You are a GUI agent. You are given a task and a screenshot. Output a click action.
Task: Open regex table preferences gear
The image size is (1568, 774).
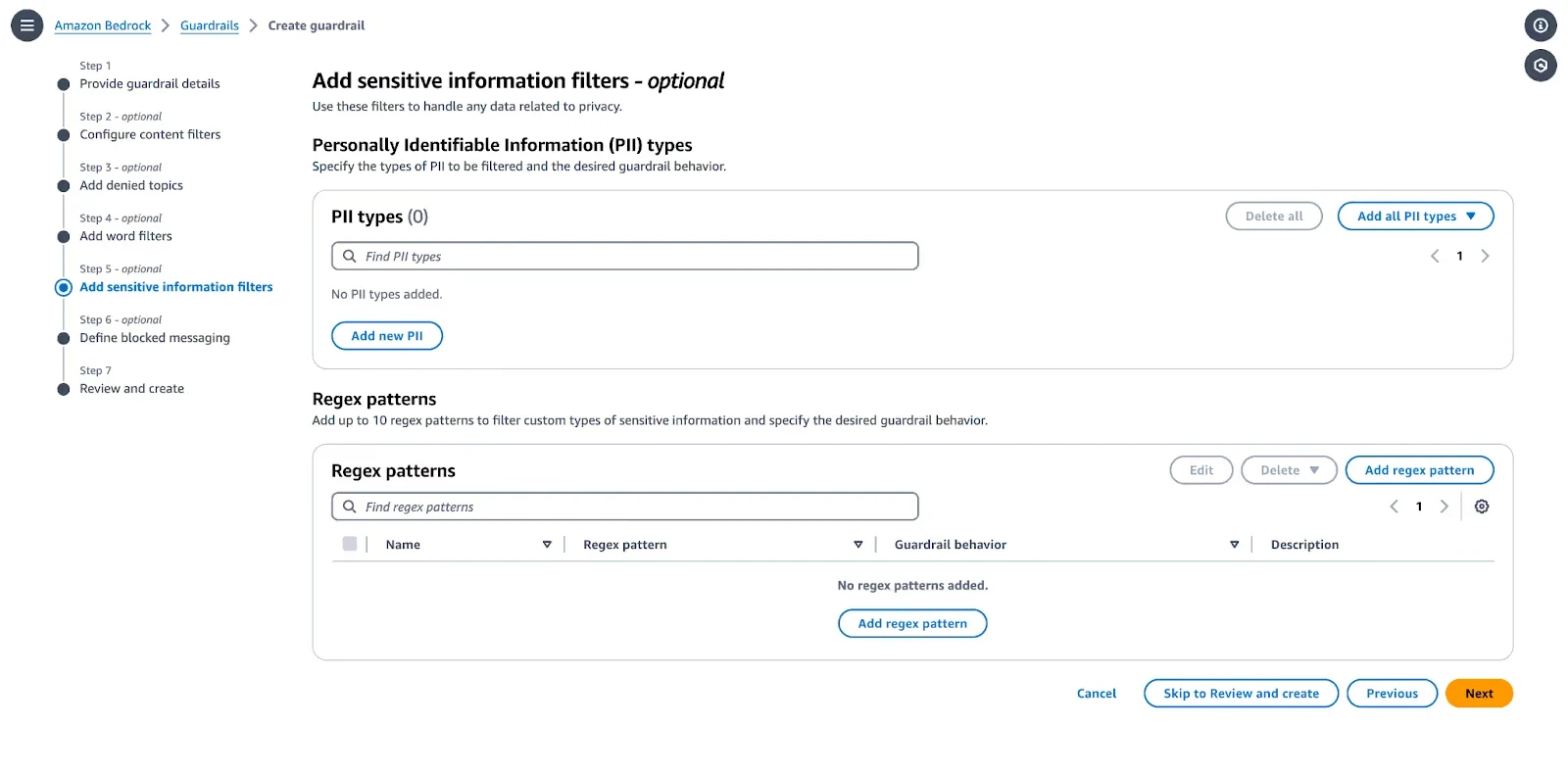1482,507
